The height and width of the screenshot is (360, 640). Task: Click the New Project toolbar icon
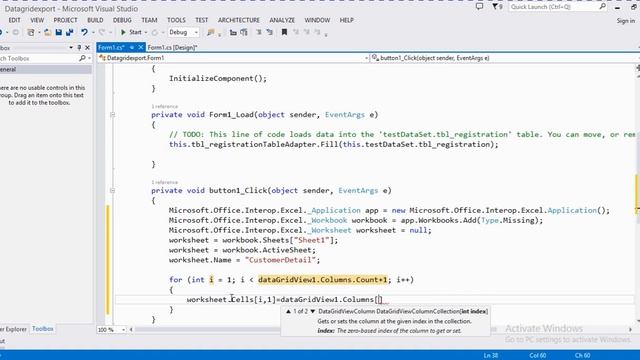pos(31,32)
